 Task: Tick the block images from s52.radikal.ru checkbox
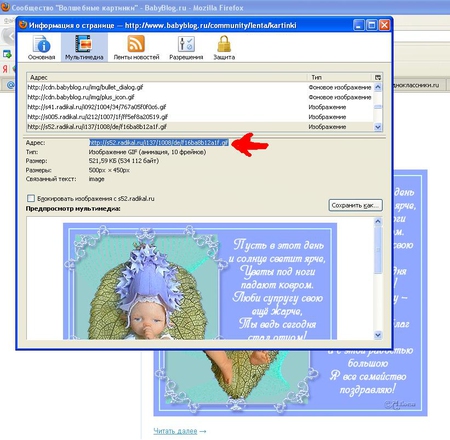(x=31, y=198)
